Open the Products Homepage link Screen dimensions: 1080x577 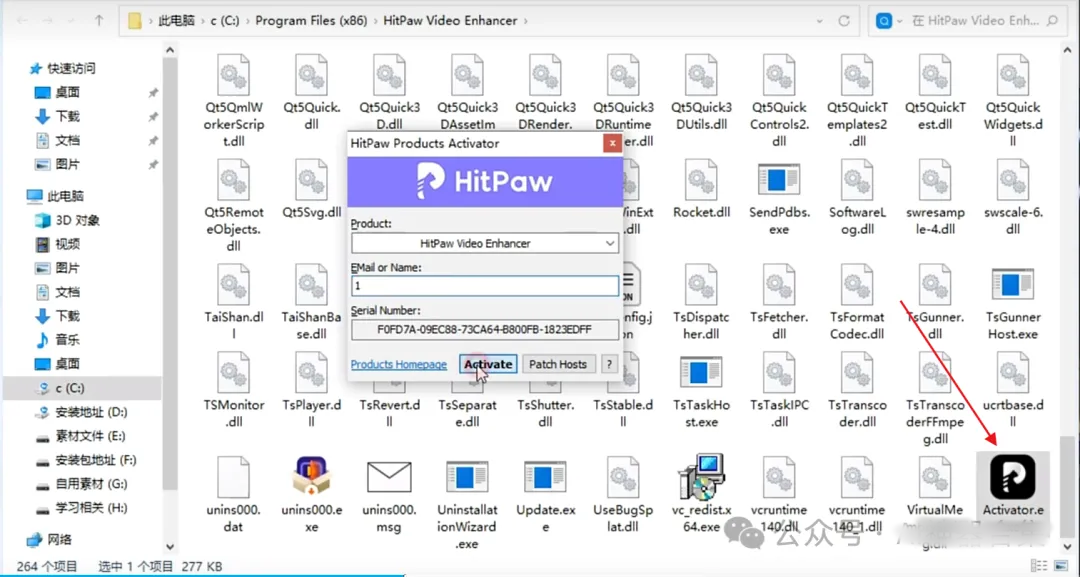tap(399, 364)
